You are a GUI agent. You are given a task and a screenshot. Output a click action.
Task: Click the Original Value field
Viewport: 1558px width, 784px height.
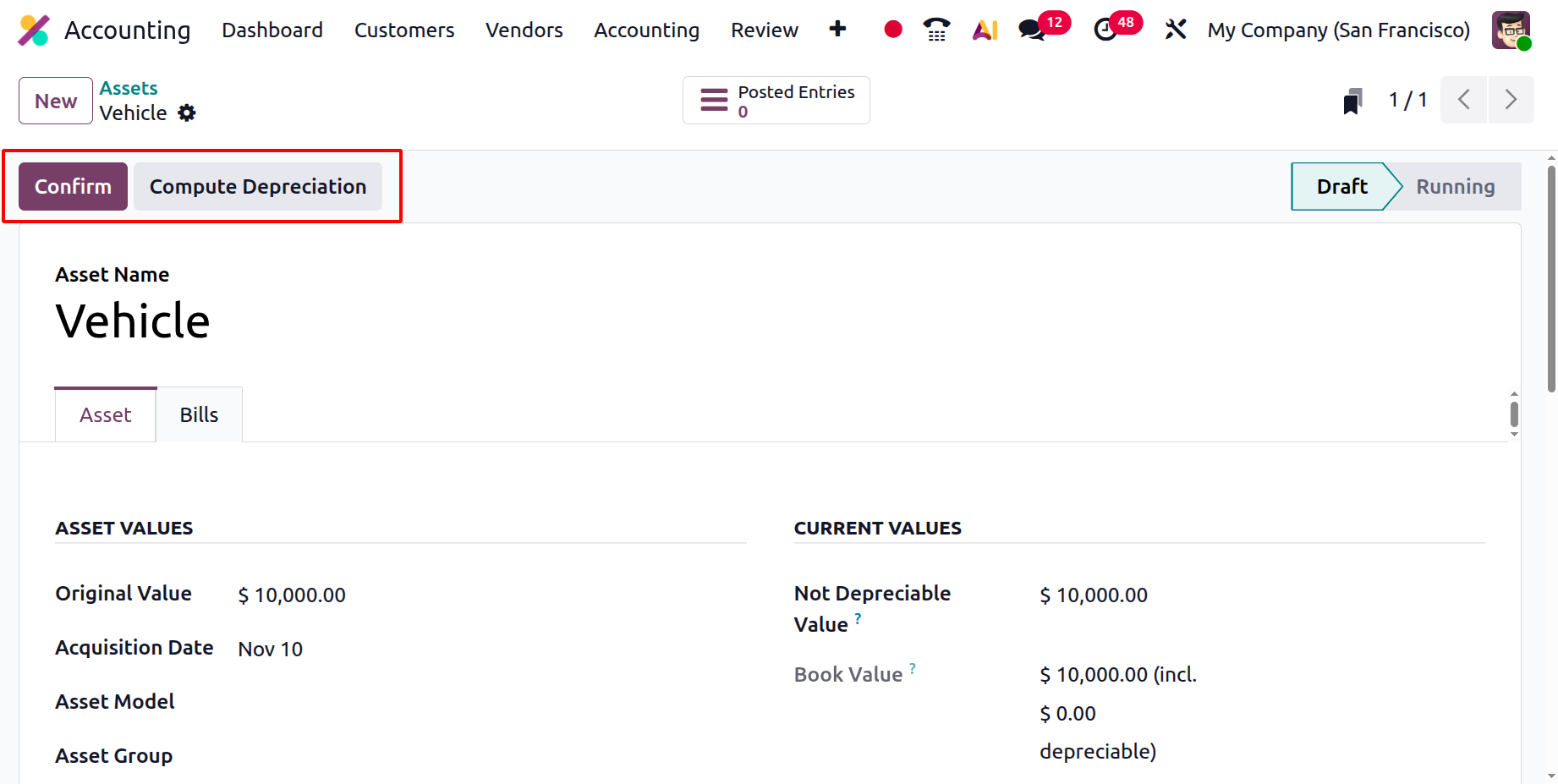tap(292, 595)
